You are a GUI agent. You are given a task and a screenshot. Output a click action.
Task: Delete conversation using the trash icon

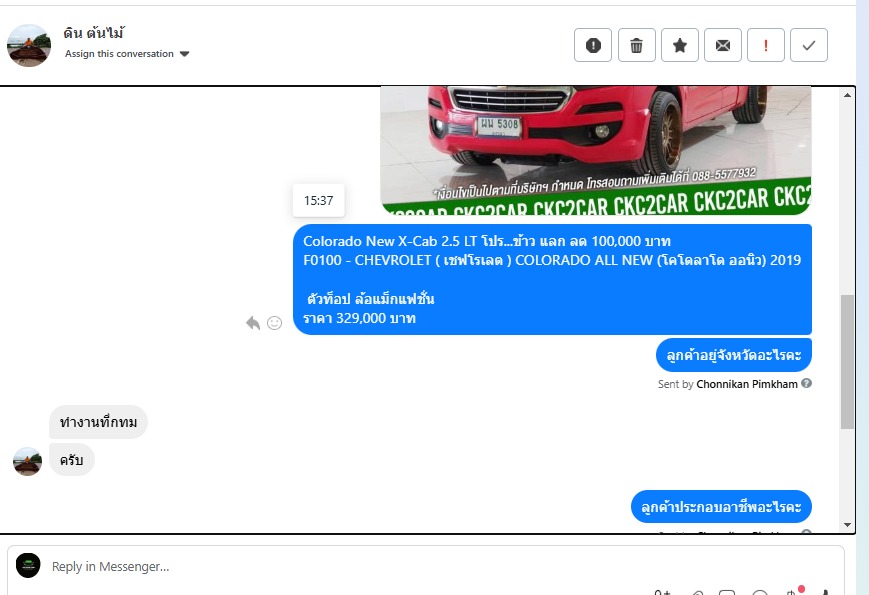click(636, 45)
